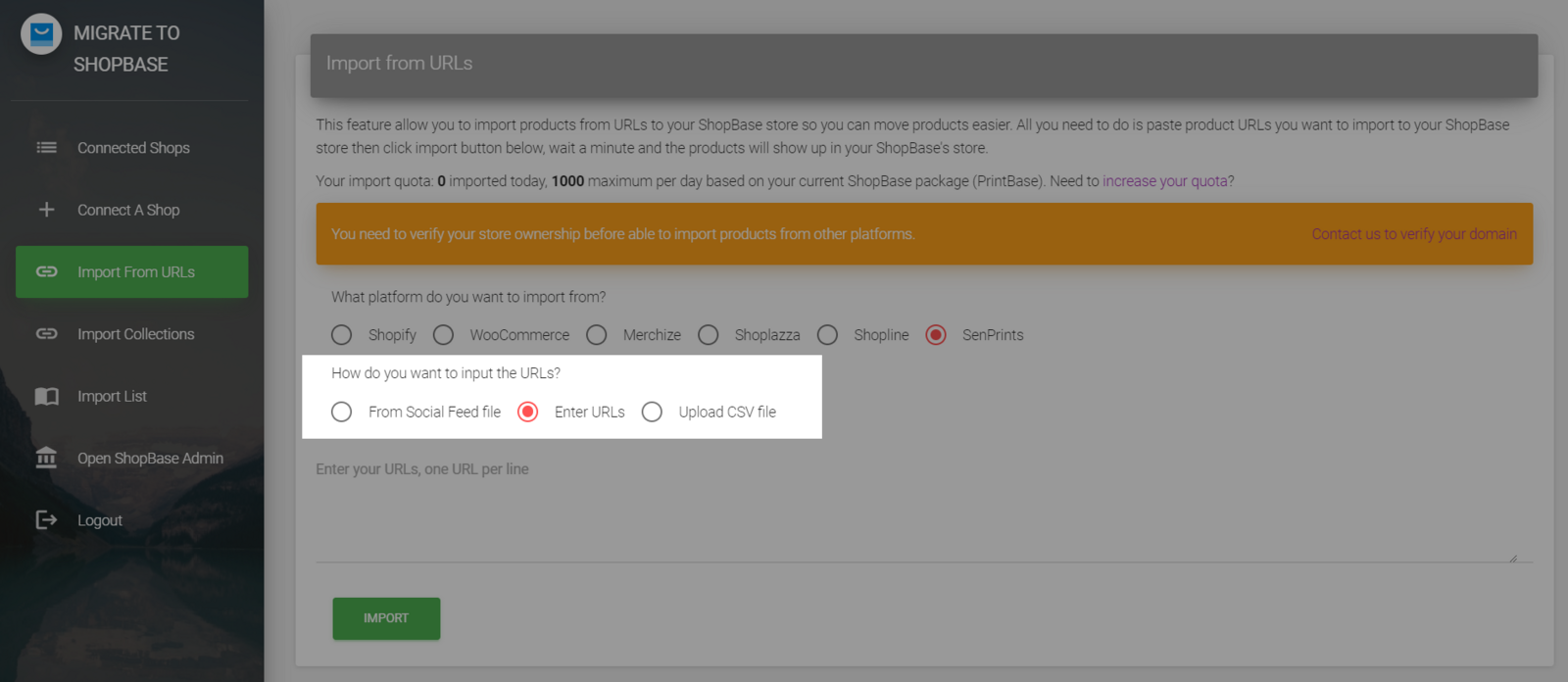Go to Connect A Shop
Viewport: 1568px width, 682px height.
coord(131,210)
